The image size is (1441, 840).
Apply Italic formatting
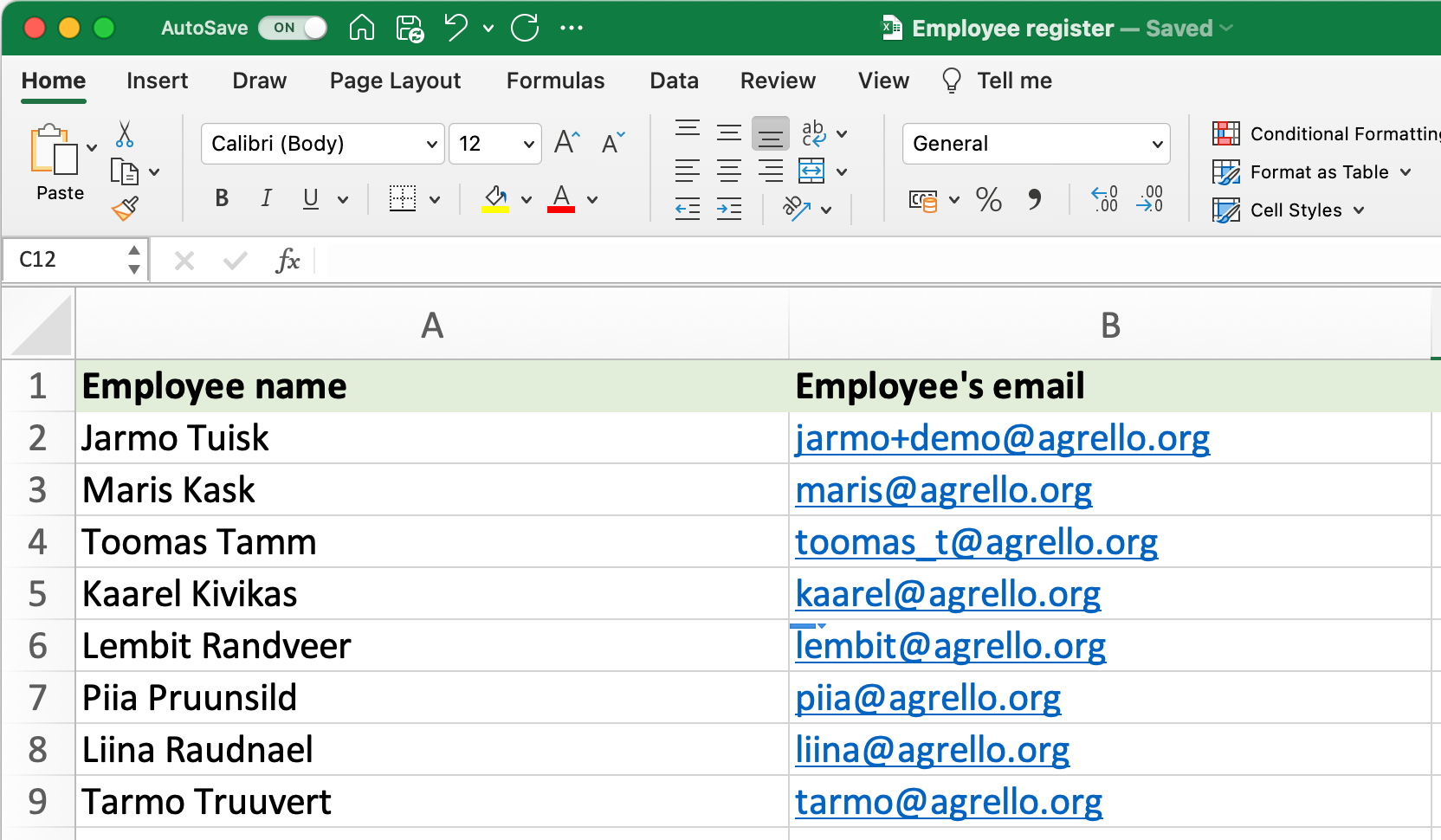(266, 199)
